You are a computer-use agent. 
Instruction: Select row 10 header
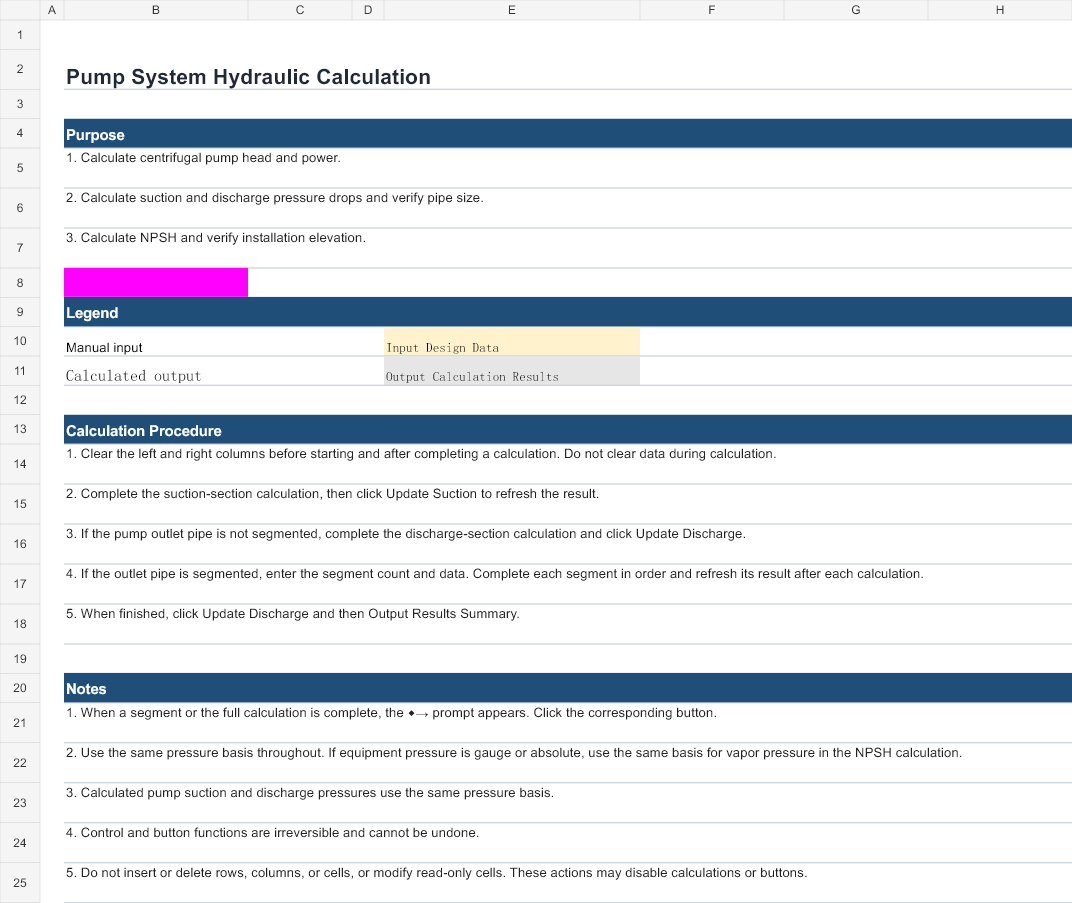point(20,341)
